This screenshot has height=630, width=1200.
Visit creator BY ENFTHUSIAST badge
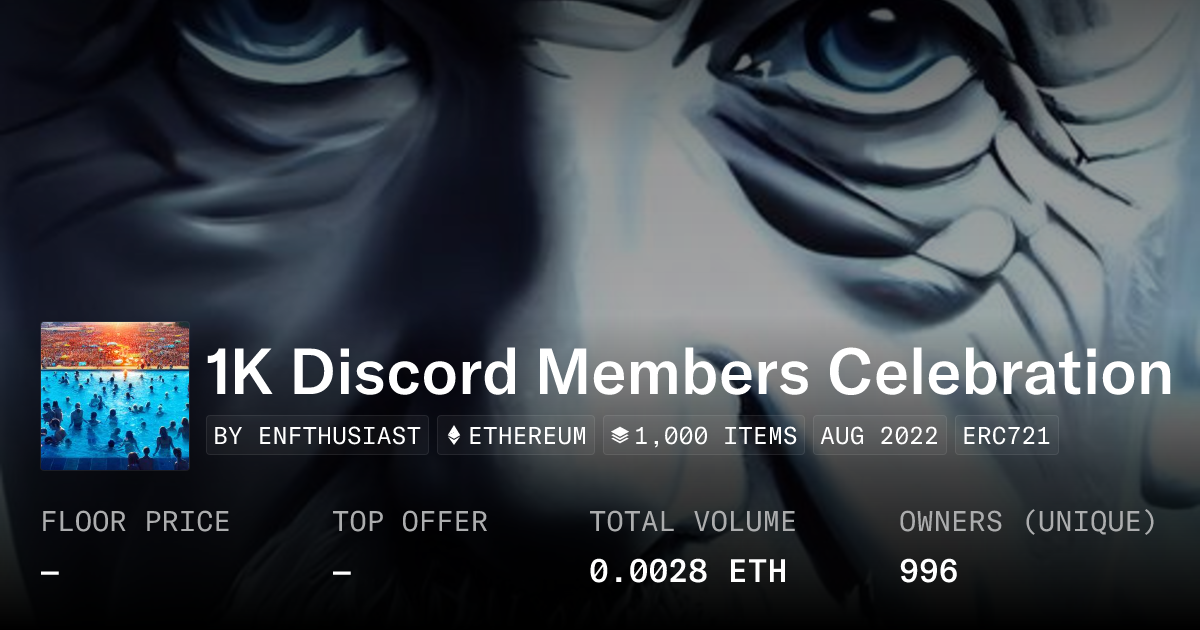pos(317,436)
